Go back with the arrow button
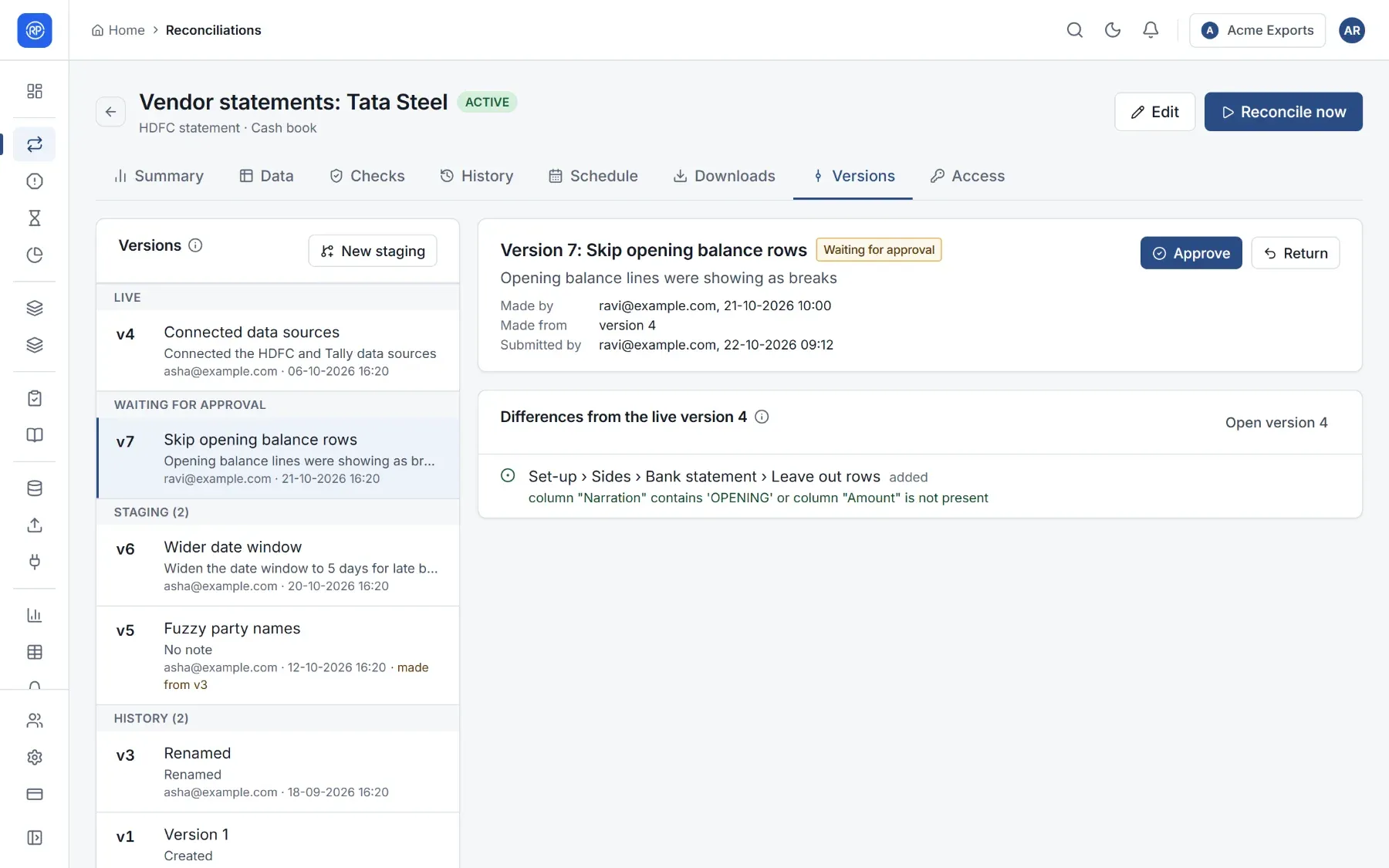The height and width of the screenshot is (868, 1389). click(x=110, y=112)
